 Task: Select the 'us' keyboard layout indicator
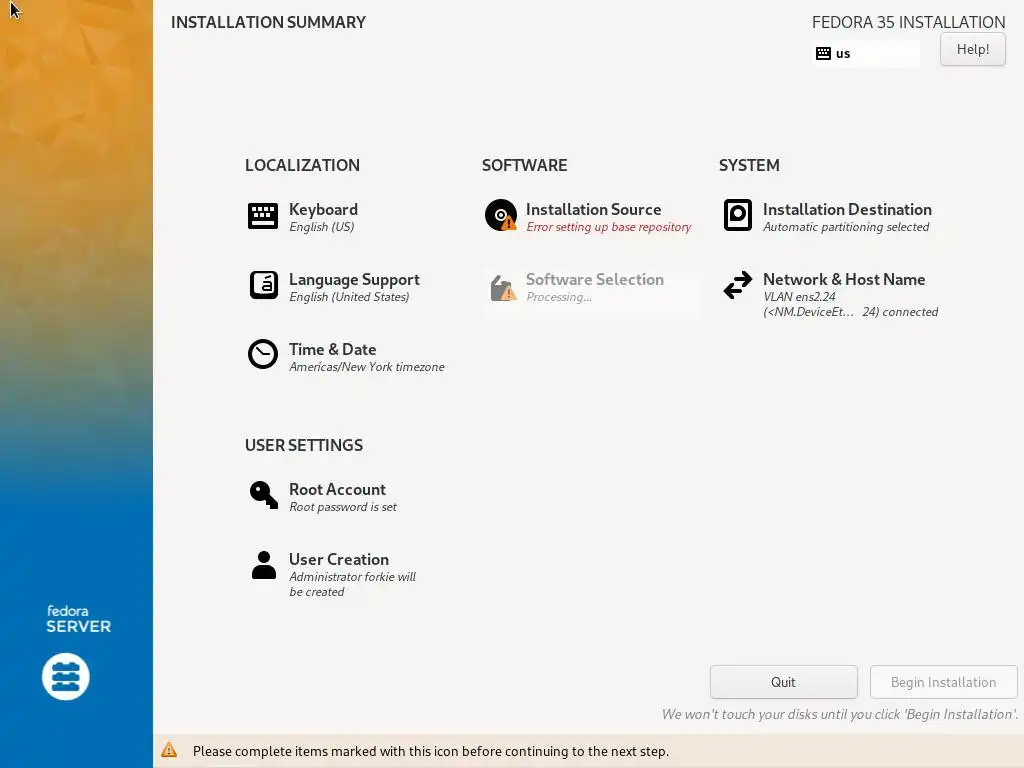(866, 54)
